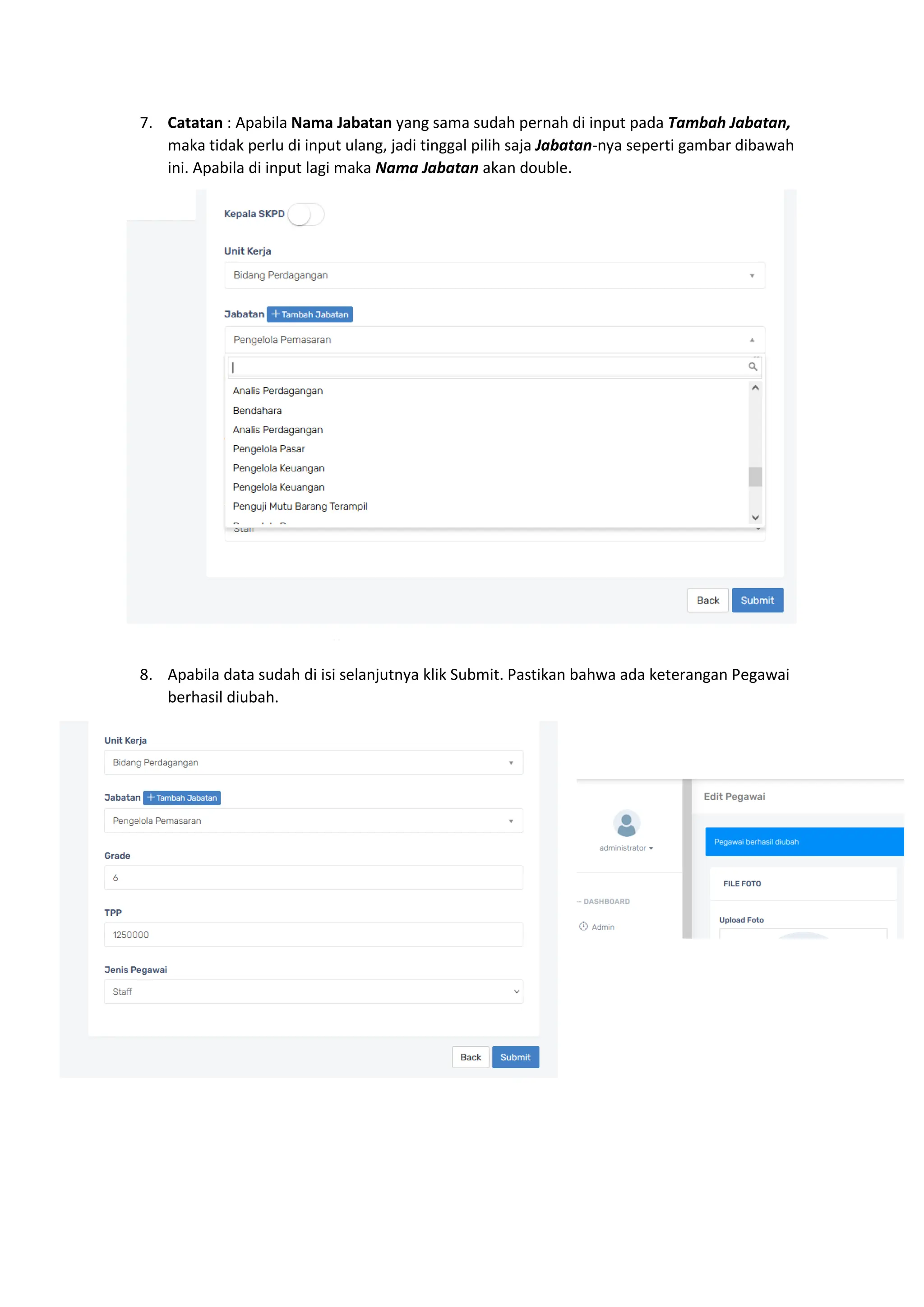Click the upper blue Submit button
This screenshot has width=924, height=1307.
(758, 600)
